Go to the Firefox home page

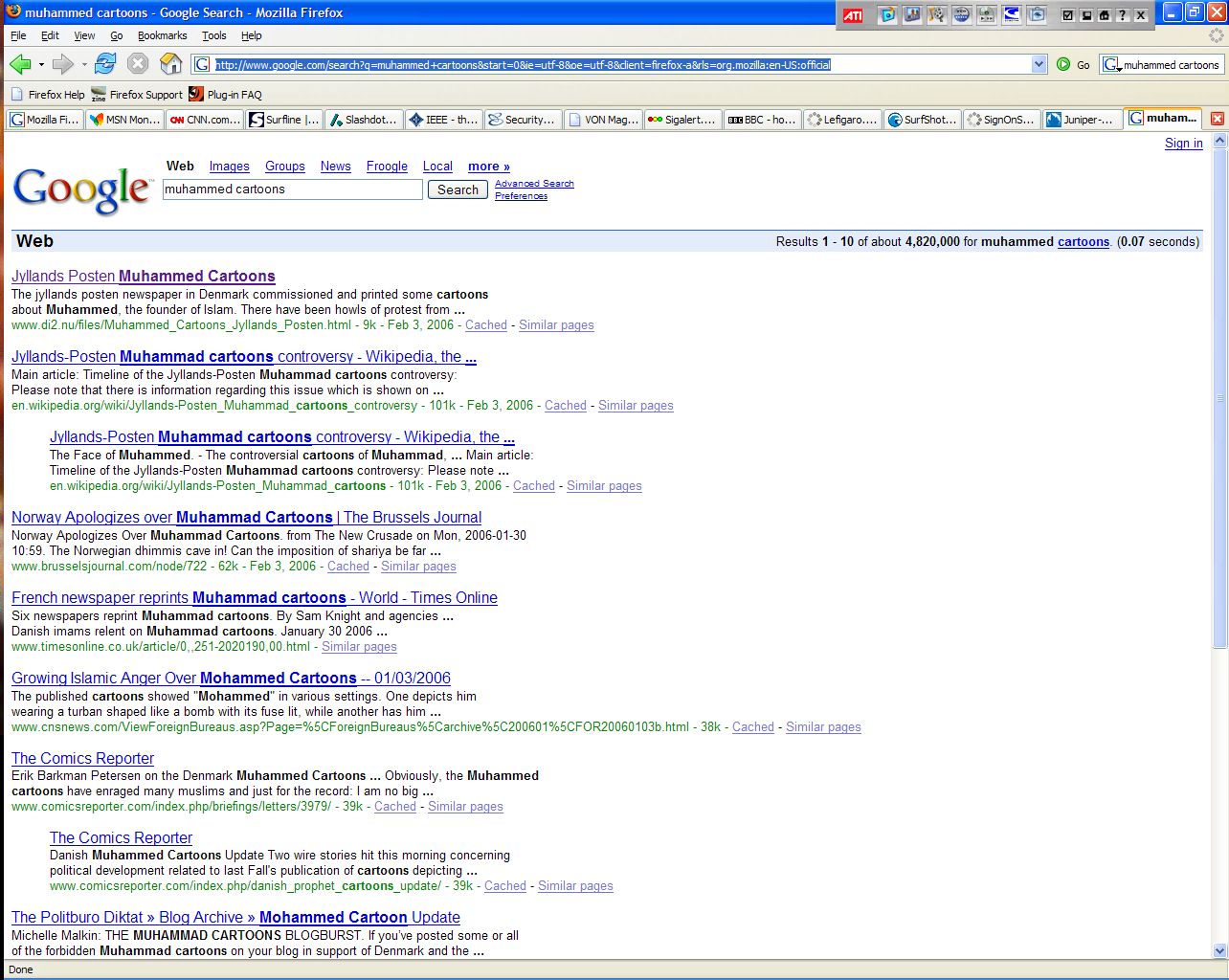[x=170, y=64]
